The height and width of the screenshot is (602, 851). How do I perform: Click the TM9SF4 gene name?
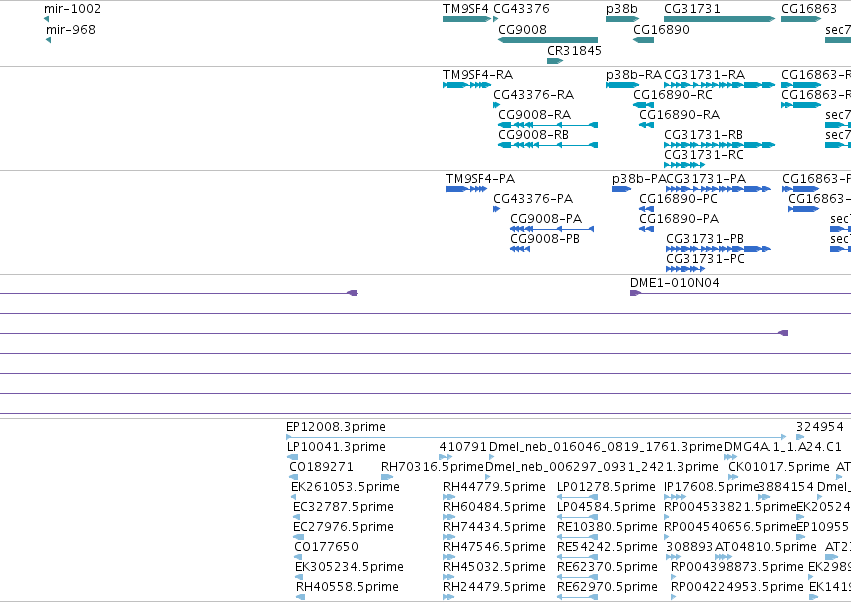[x=466, y=9]
